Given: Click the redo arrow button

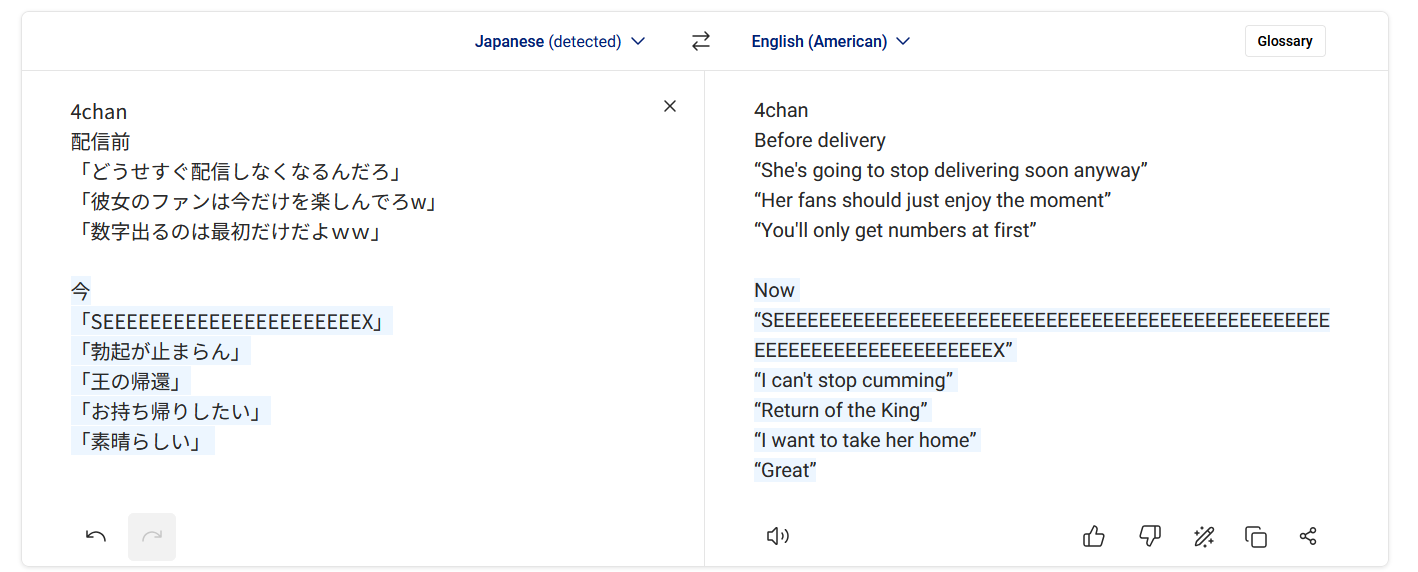Looking at the screenshot, I should click(152, 536).
